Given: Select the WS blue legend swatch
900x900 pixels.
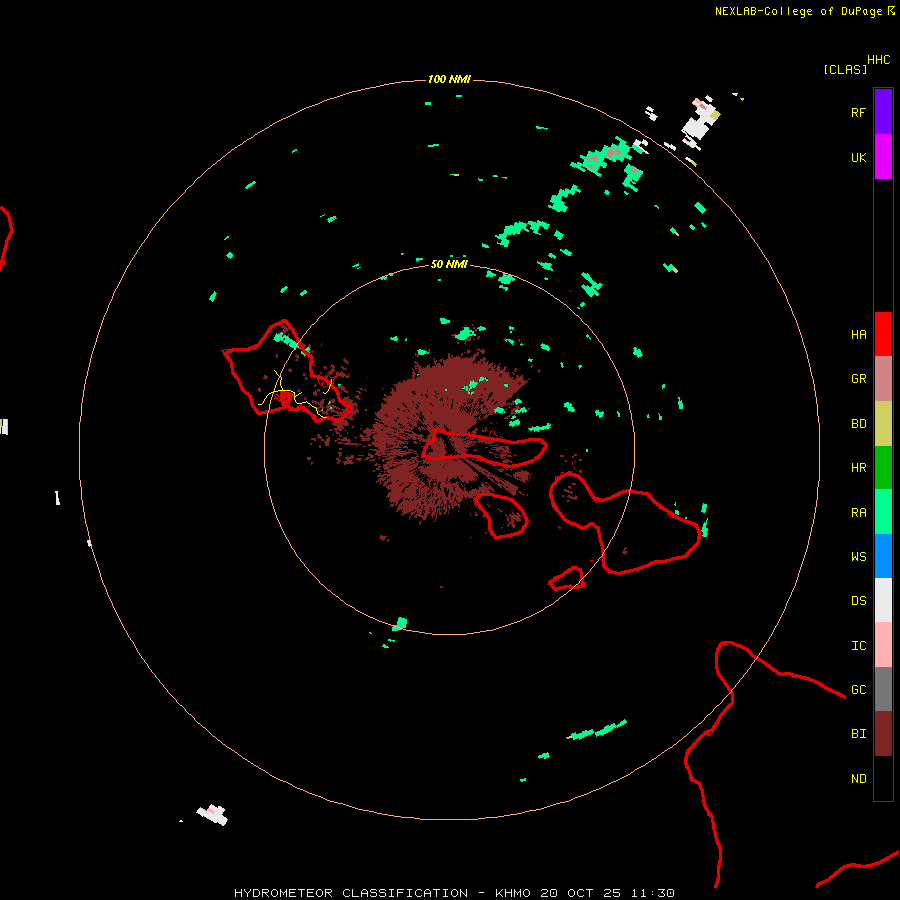Looking at the screenshot, I should [883, 556].
